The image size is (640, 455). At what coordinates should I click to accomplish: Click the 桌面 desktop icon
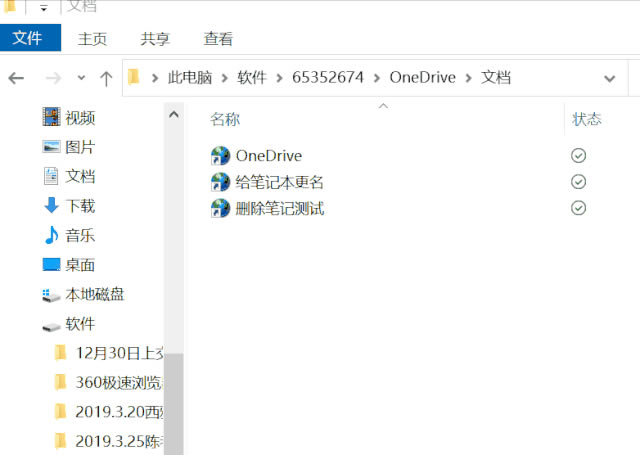click(51, 264)
